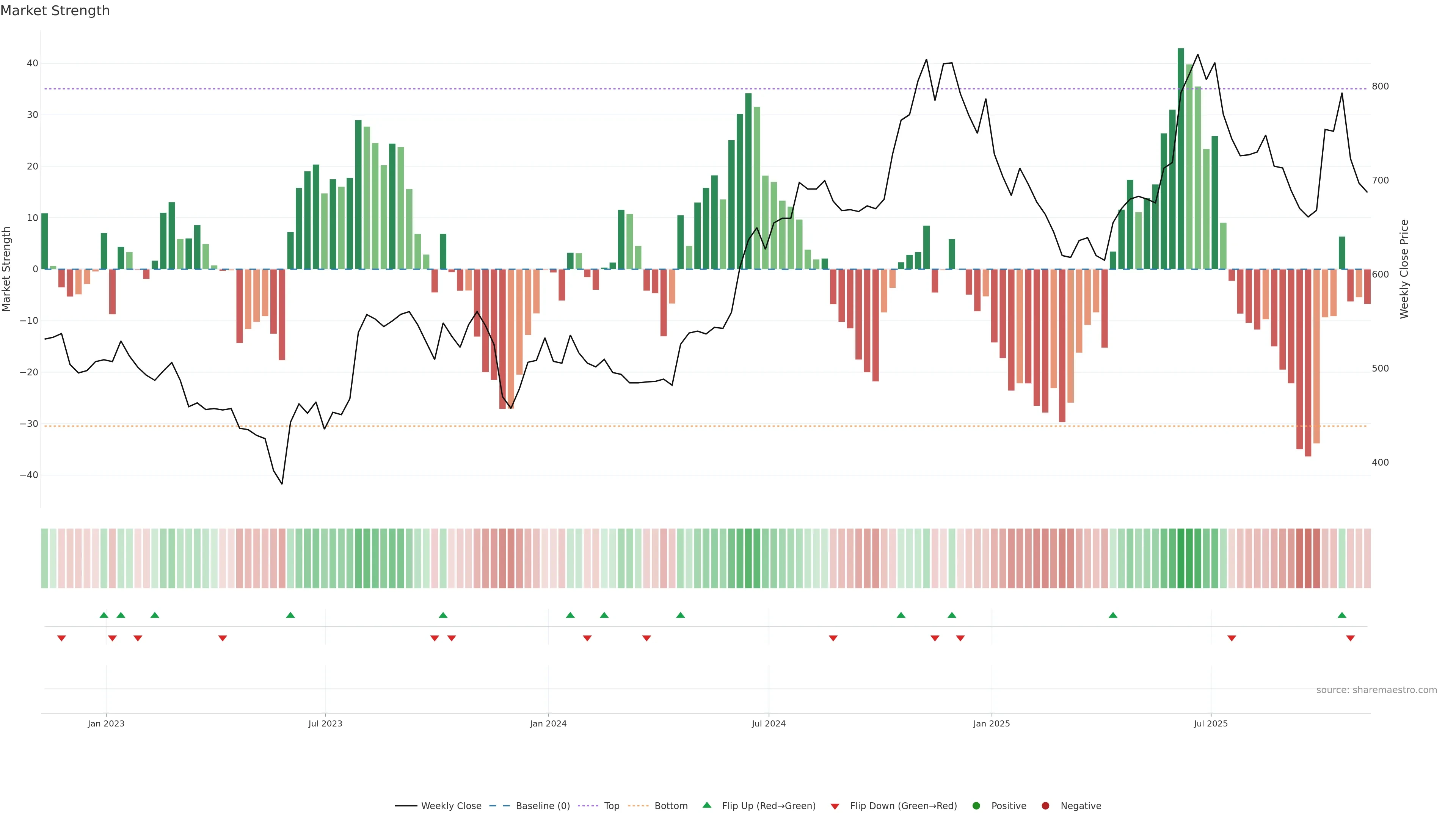This screenshot has height=819, width=1456.
Task: Click first green flip-up marker near Jan 2023
Action: 104,615
